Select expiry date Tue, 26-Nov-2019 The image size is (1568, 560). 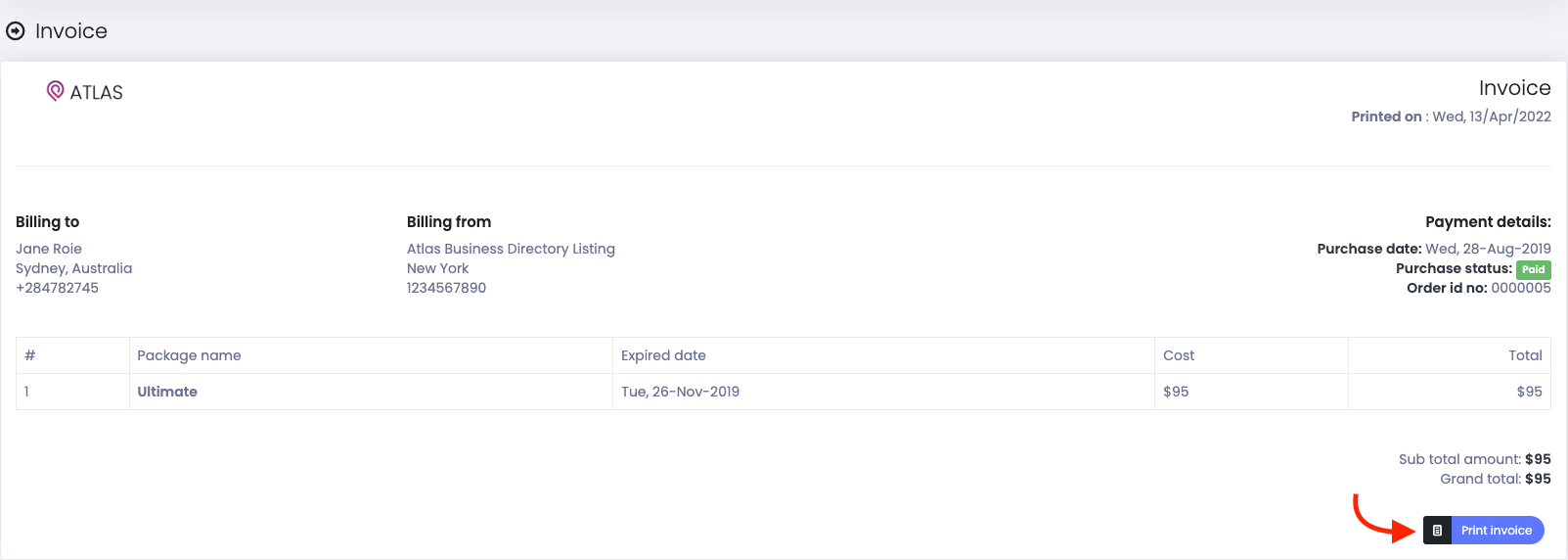pos(680,392)
